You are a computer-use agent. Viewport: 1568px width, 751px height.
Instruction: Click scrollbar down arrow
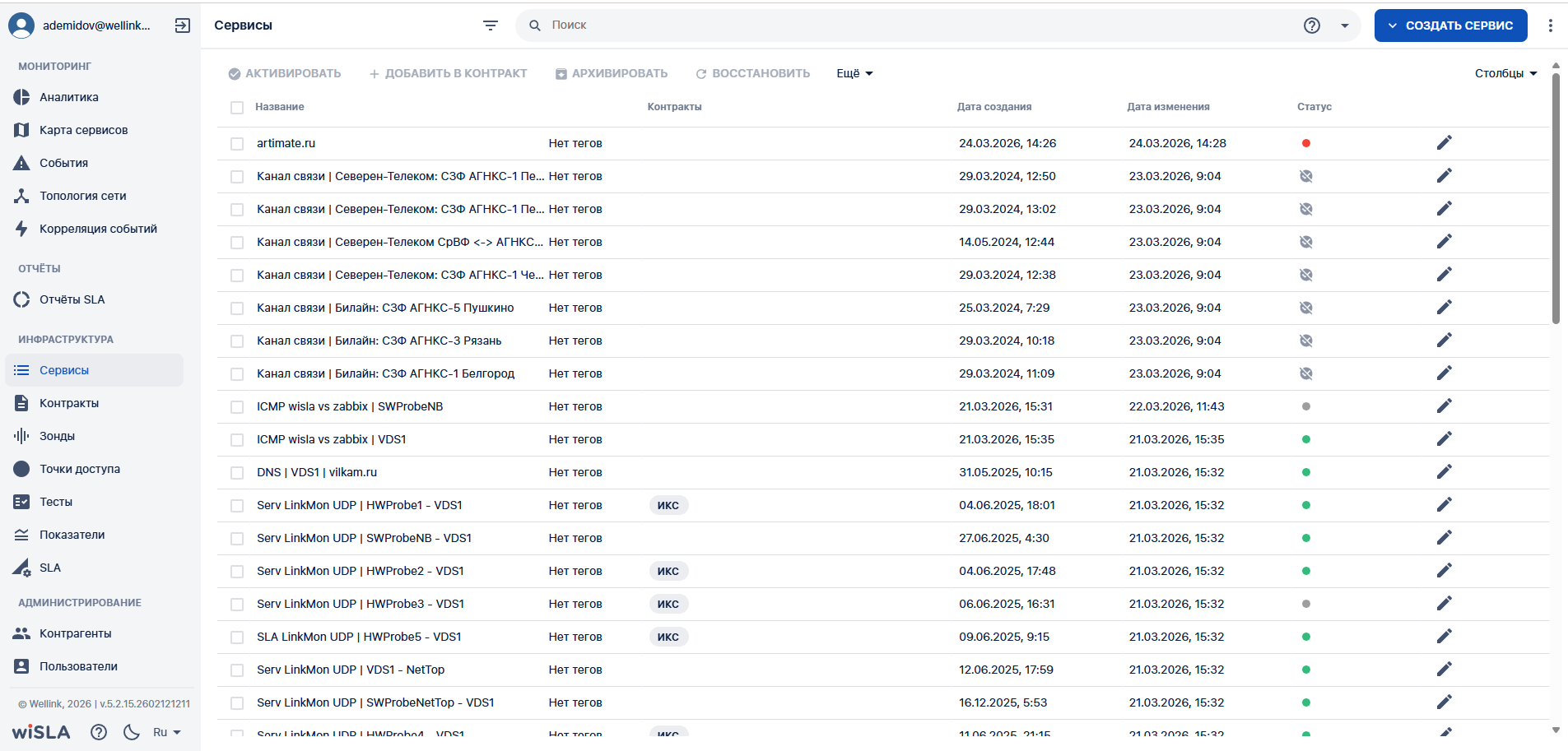point(1556,730)
